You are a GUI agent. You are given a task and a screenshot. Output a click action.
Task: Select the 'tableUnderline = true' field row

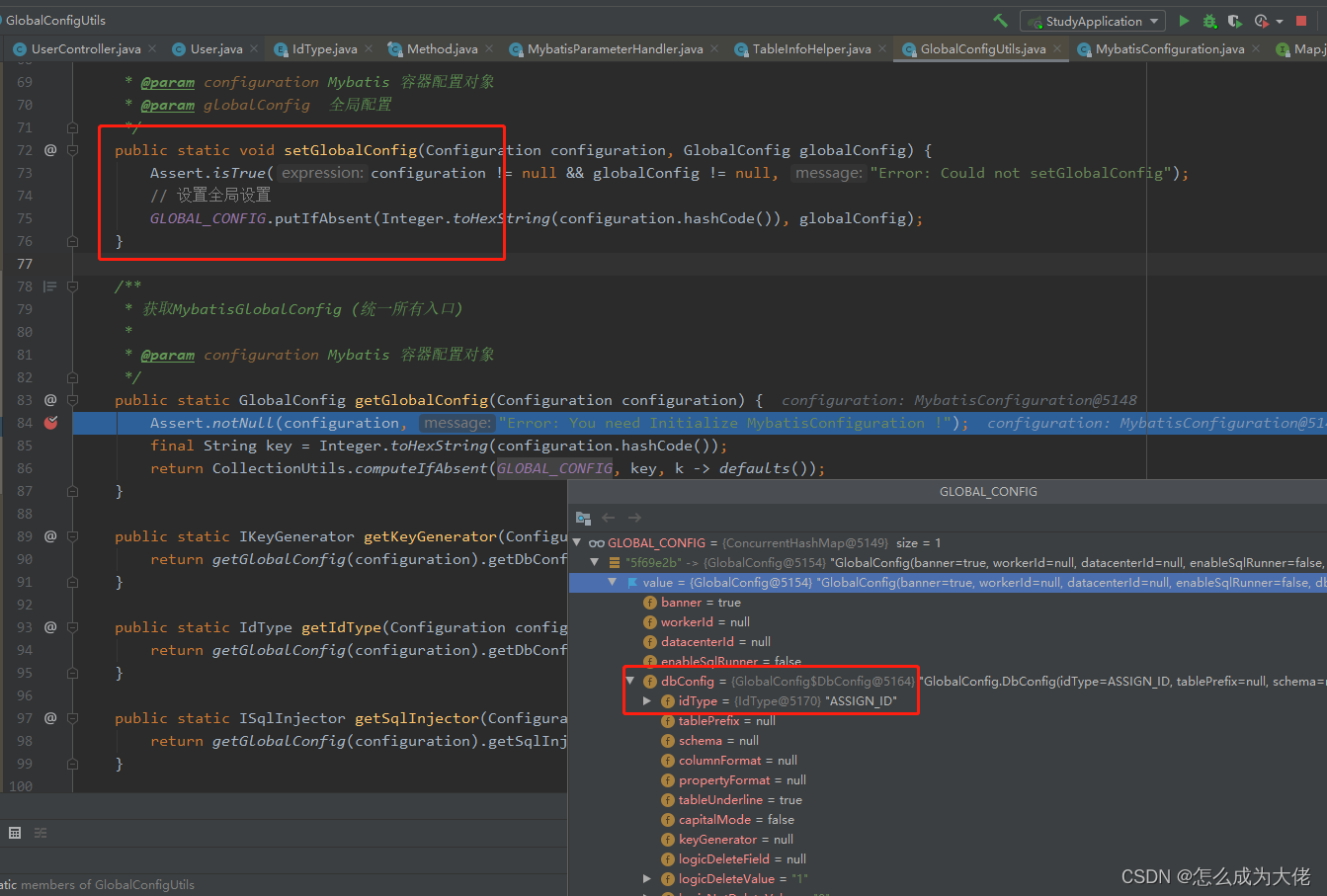click(x=948, y=799)
